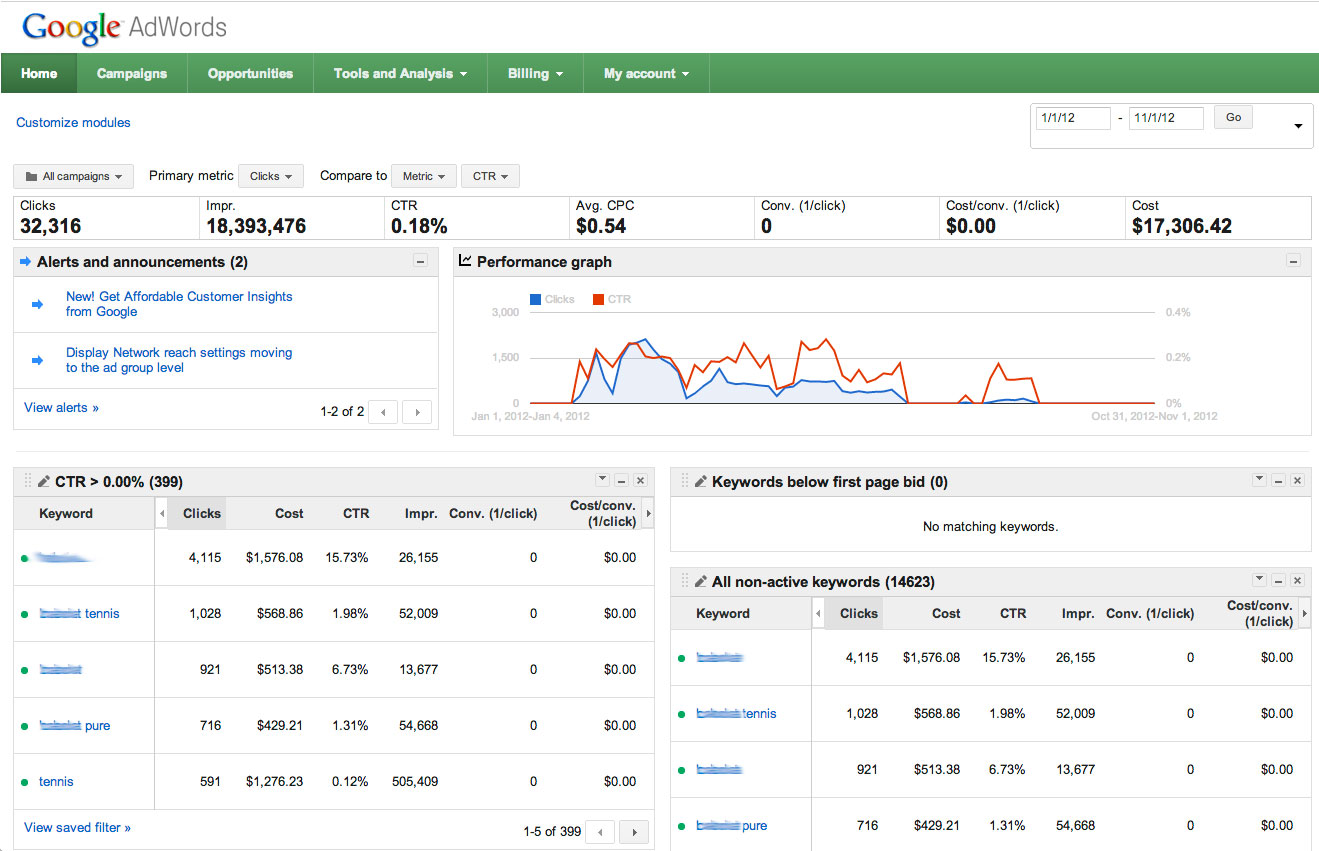Open View saved filter link
Screen dimensions: 1319x851
click(77, 828)
